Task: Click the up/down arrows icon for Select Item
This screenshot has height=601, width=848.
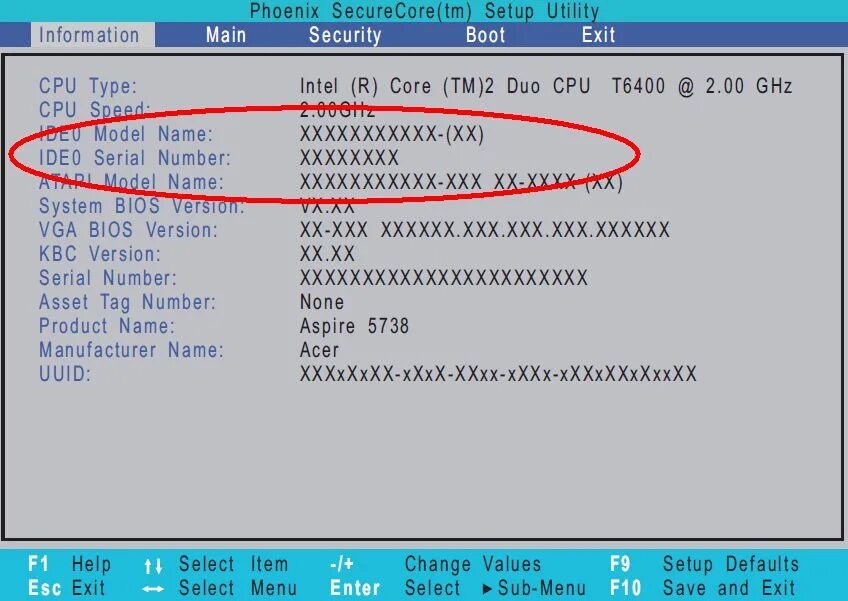Action: point(153,566)
